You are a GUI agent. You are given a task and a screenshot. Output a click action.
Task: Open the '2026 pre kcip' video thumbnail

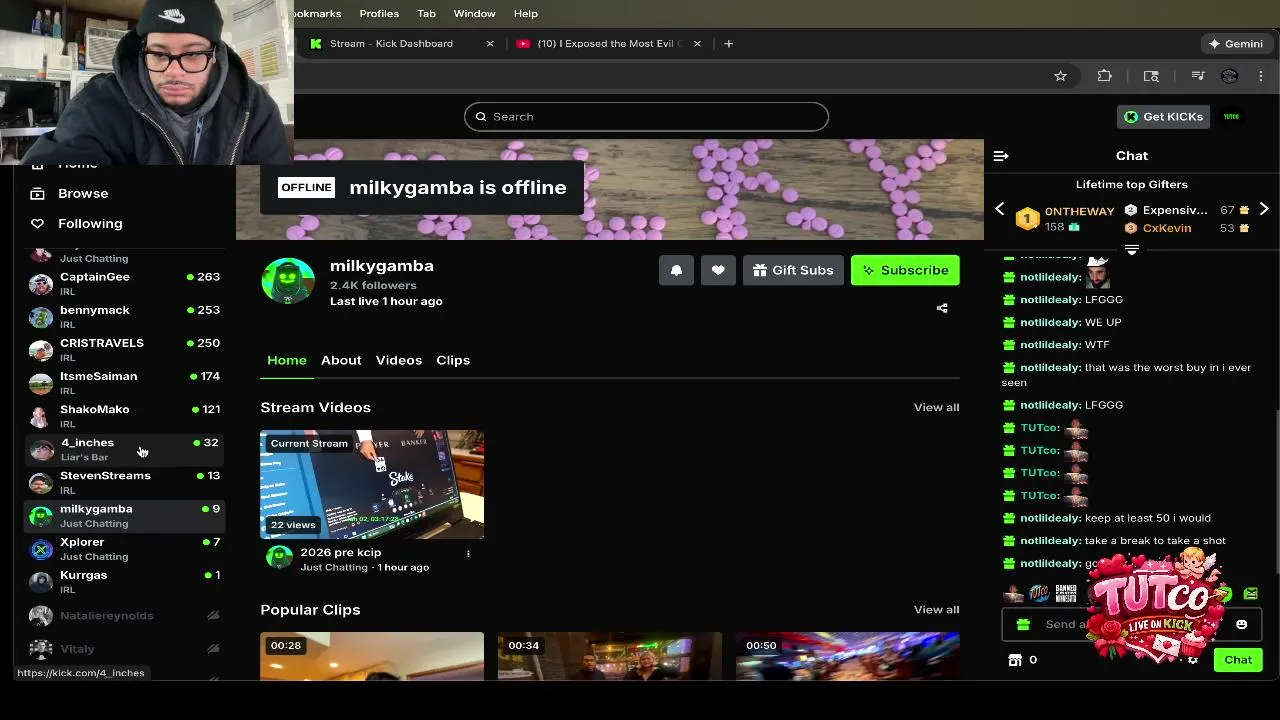[372, 485]
